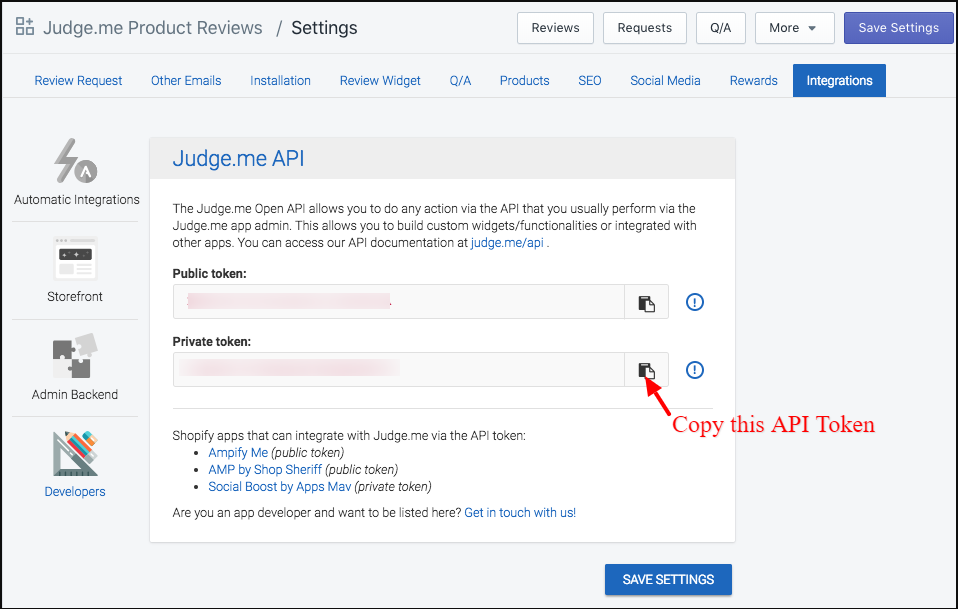This screenshot has width=958, height=609.
Task: Show info for the Private token
Action: (x=695, y=370)
